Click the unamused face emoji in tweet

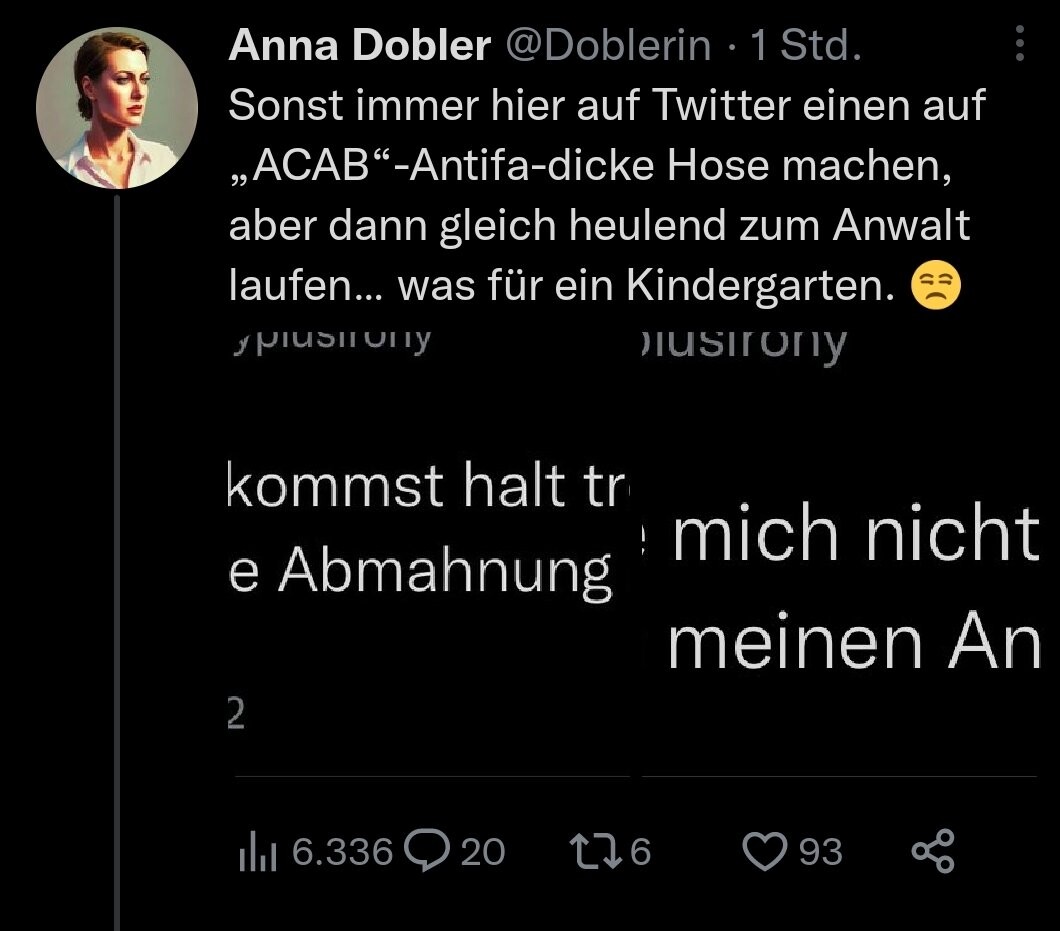[x=936, y=287]
